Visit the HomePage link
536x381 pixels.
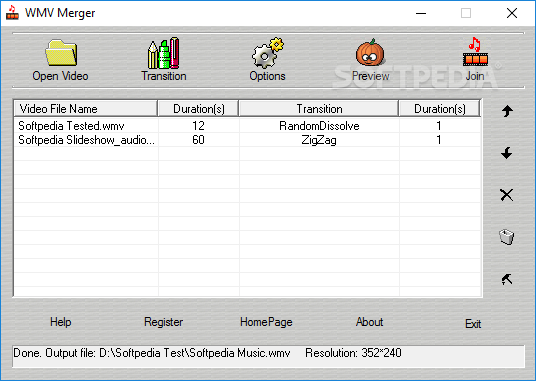266,322
